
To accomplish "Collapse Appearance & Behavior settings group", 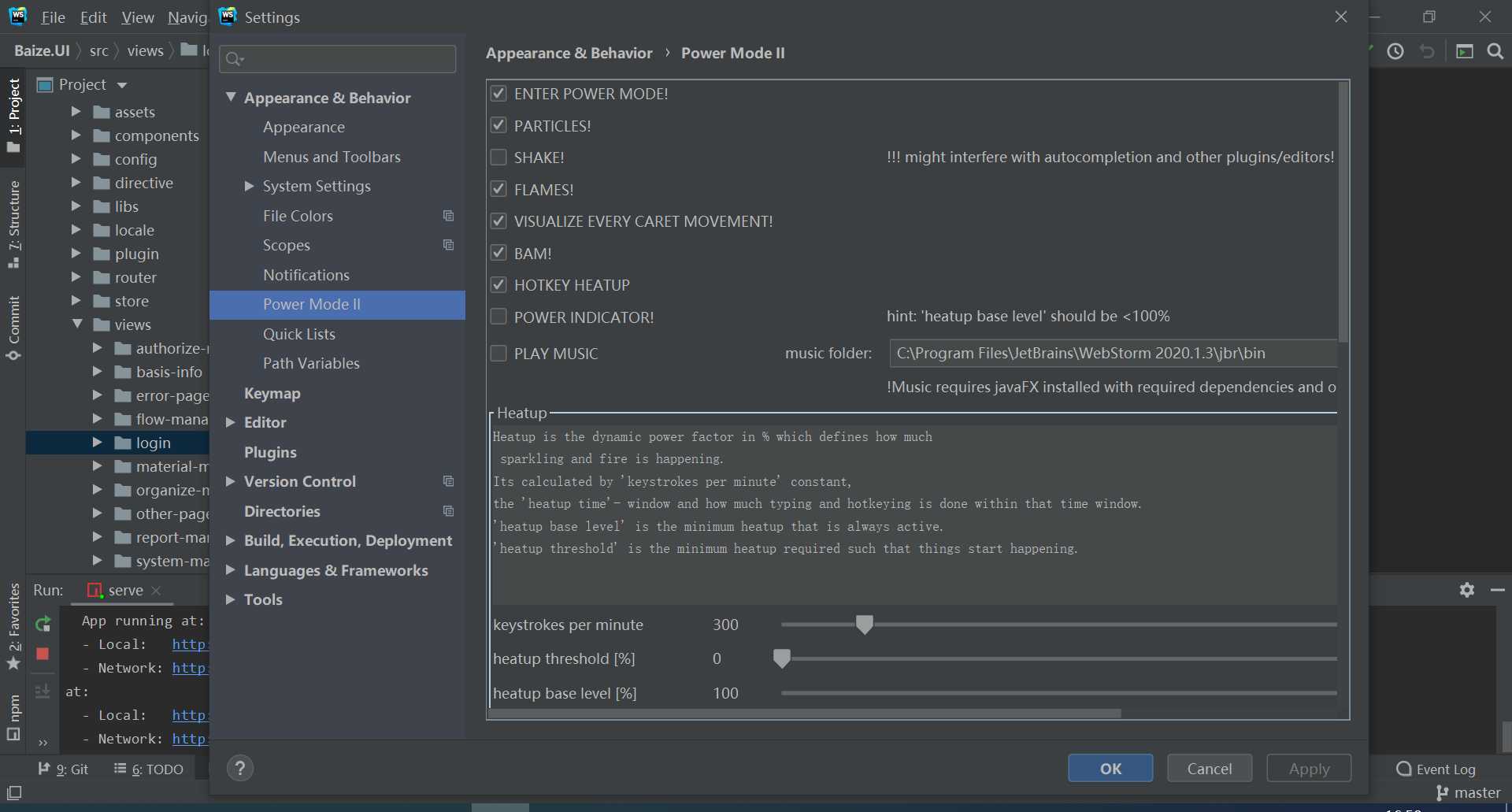I will 231,97.
